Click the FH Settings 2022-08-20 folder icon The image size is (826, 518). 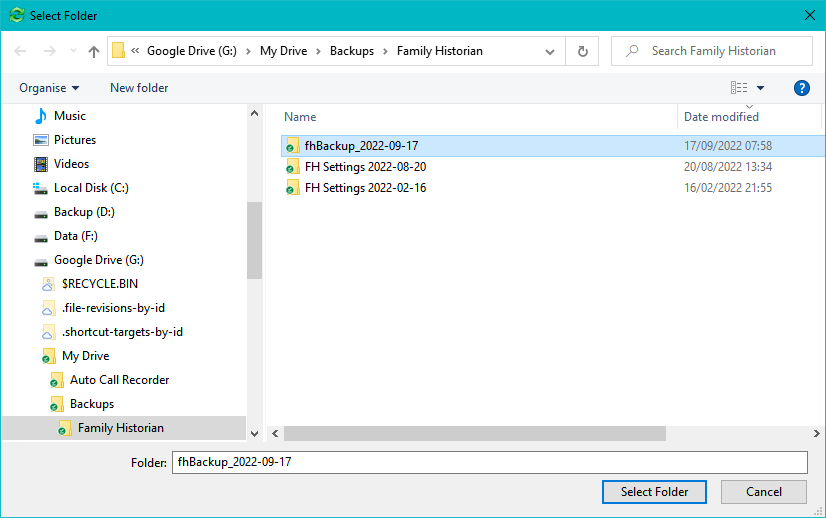tap(292, 167)
